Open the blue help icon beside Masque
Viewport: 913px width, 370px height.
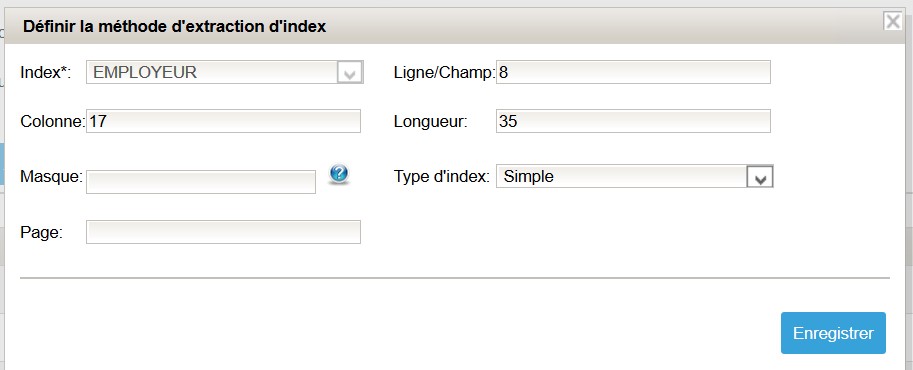(x=339, y=174)
